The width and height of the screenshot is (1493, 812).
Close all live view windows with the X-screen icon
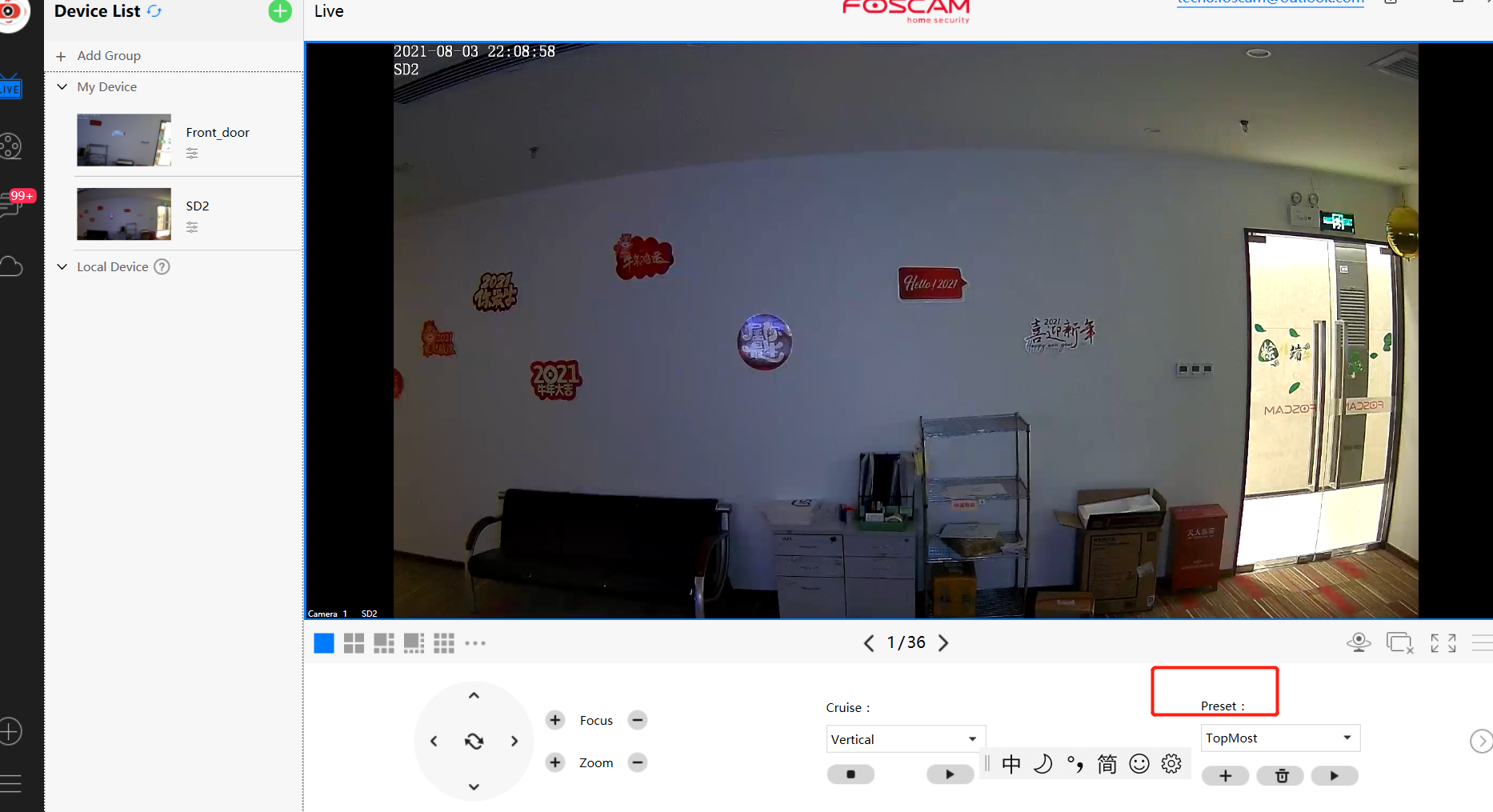(1400, 642)
